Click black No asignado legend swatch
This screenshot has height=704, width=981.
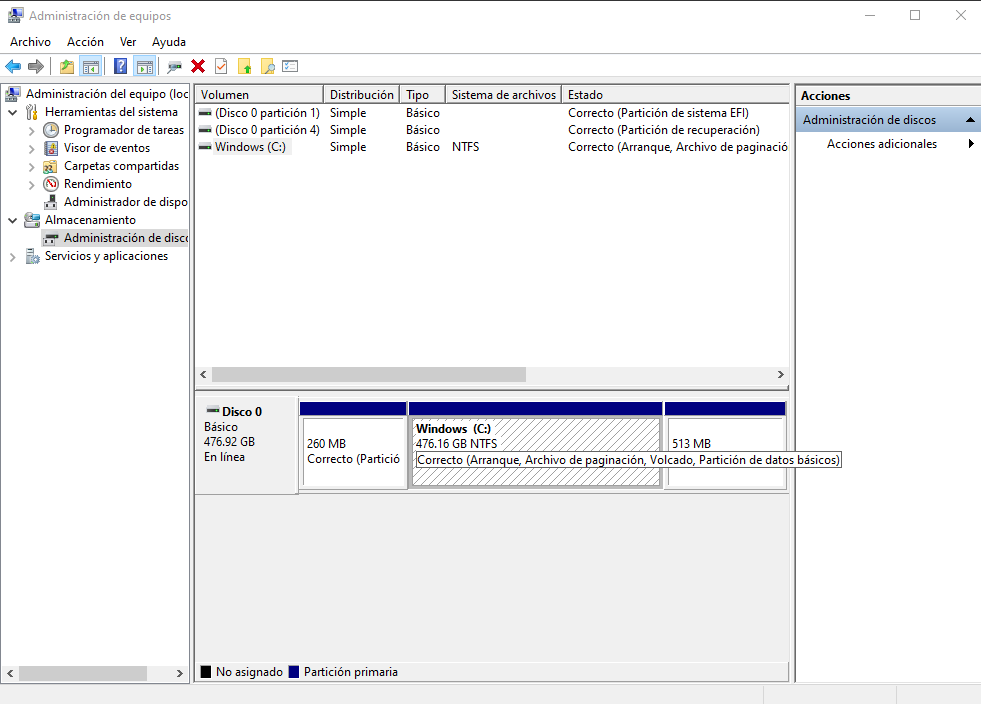206,672
